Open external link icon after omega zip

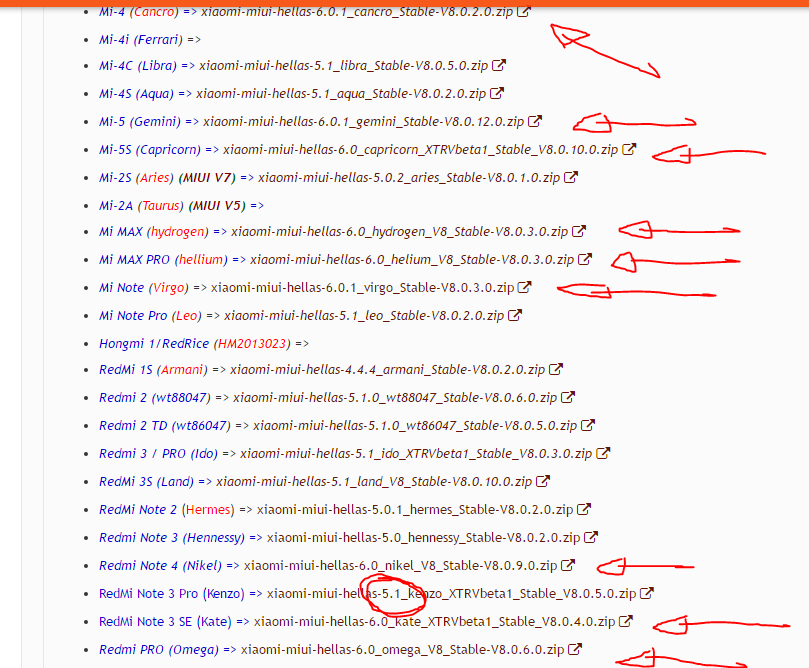(575, 649)
